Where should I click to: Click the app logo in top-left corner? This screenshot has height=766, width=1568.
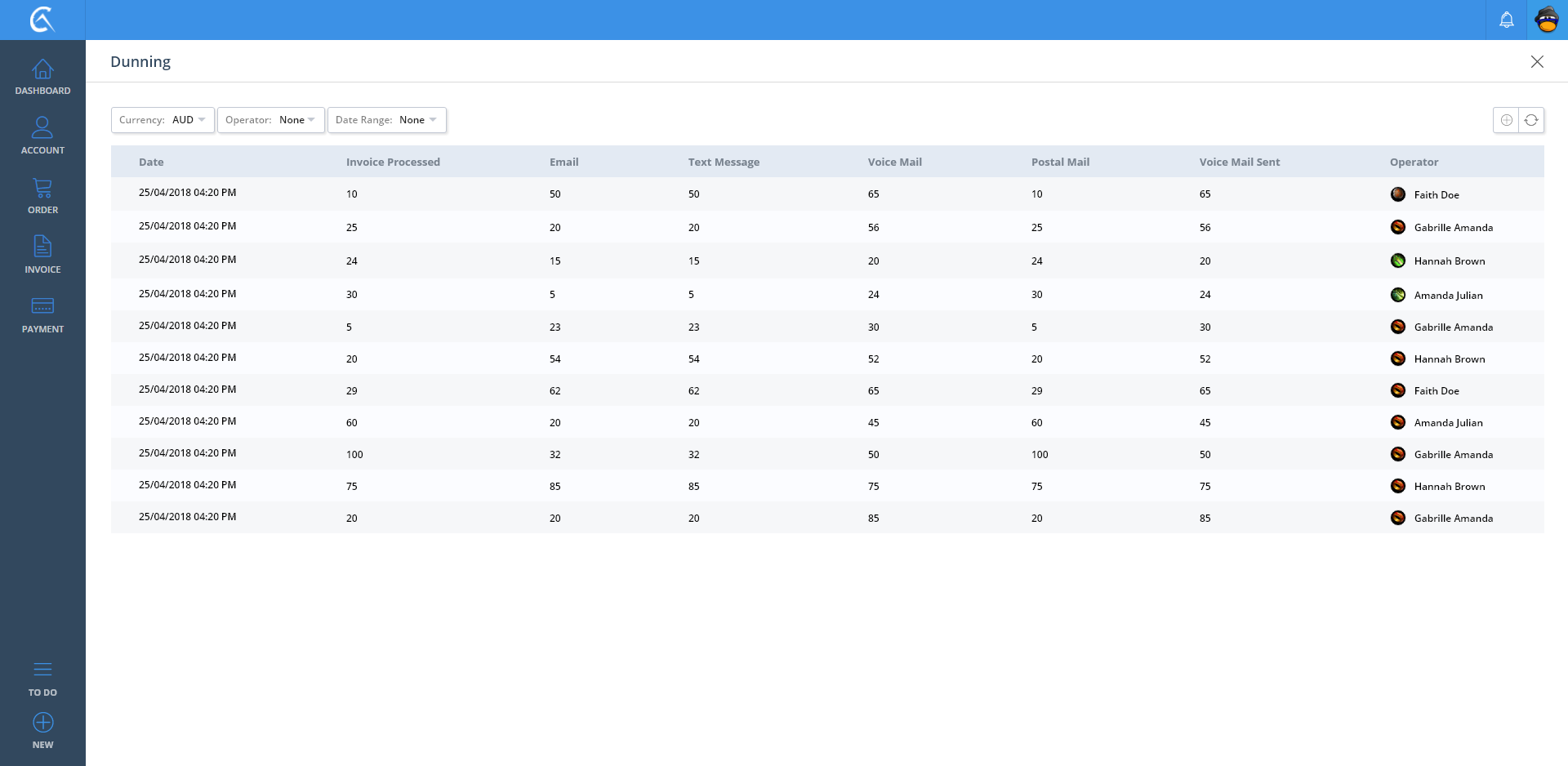(42, 20)
